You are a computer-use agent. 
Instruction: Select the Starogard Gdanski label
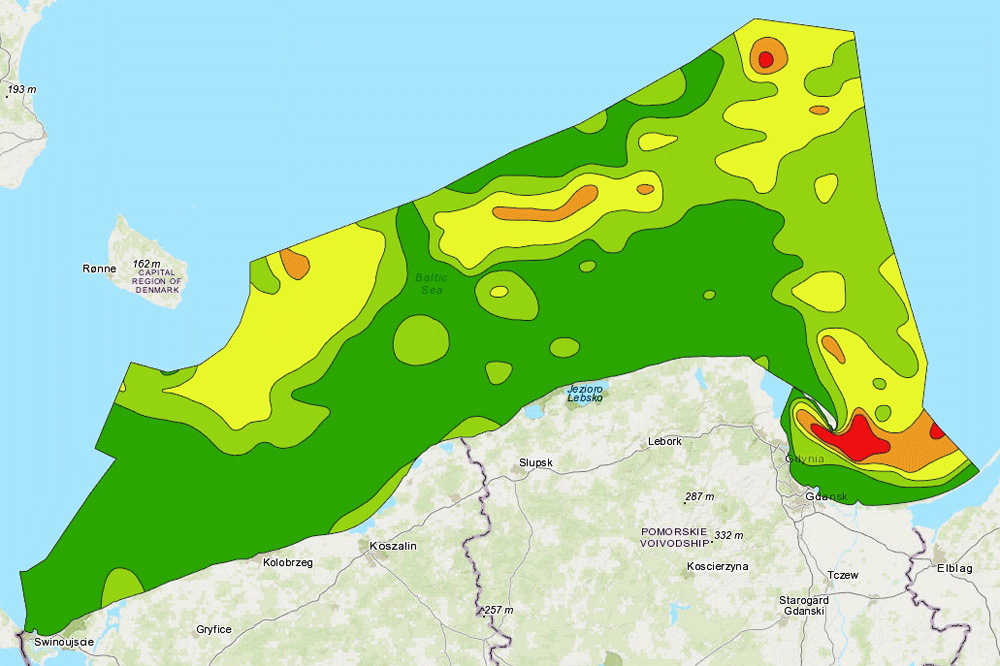click(804, 604)
